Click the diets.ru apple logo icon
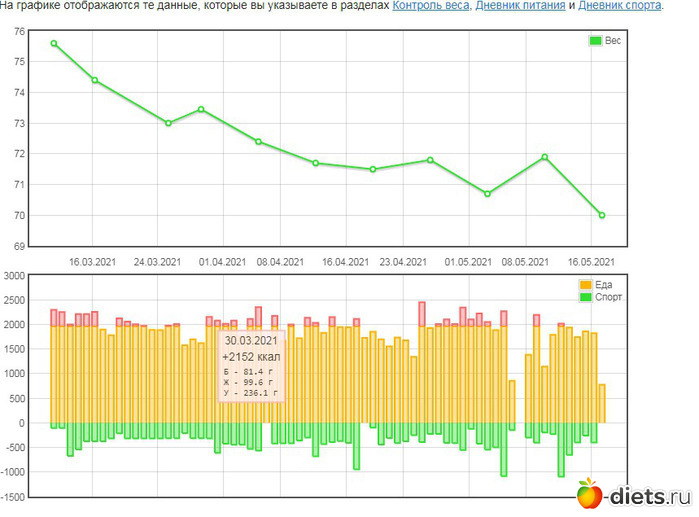The image size is (699, 517). click(589, 495)
